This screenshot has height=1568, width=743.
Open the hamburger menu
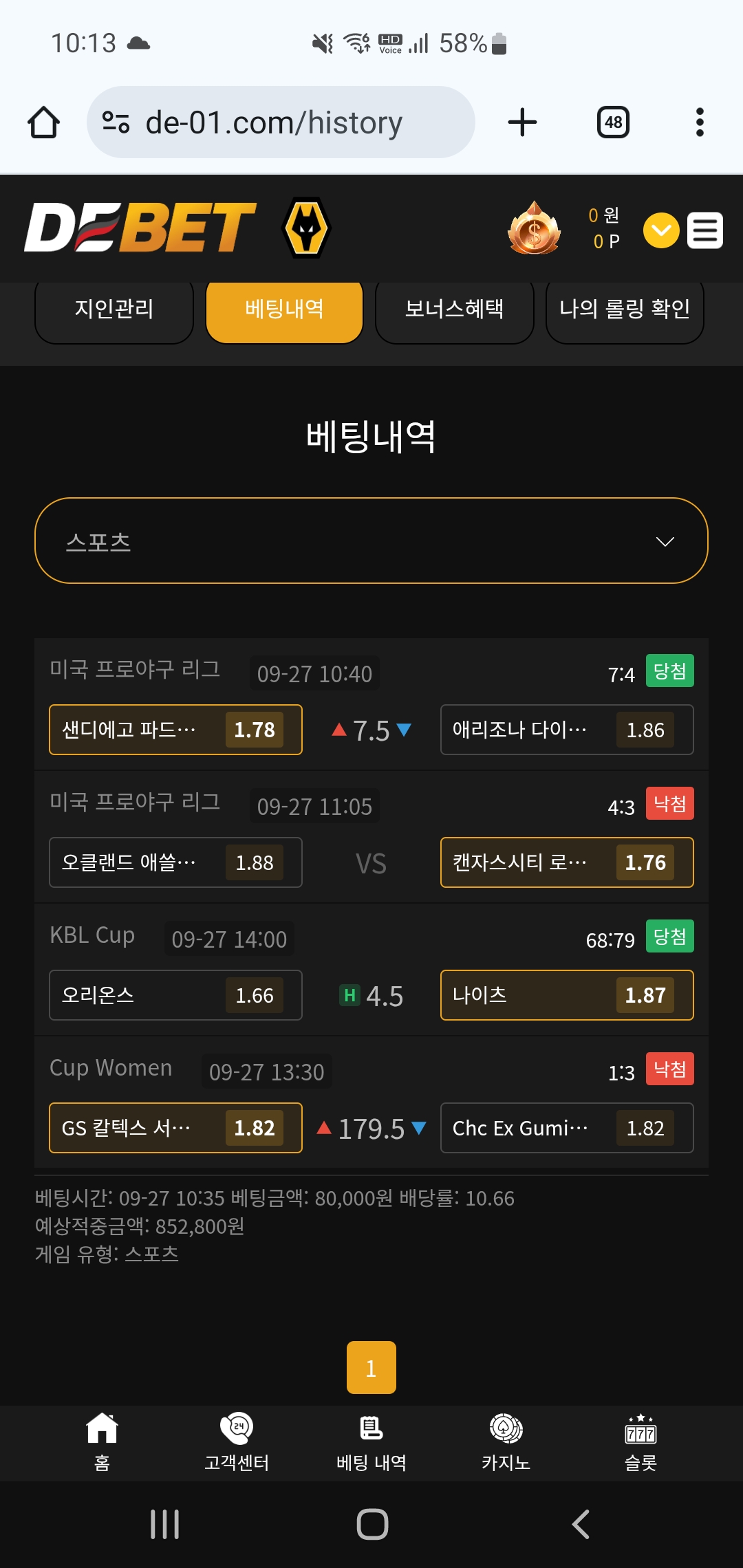coord(705,230)
